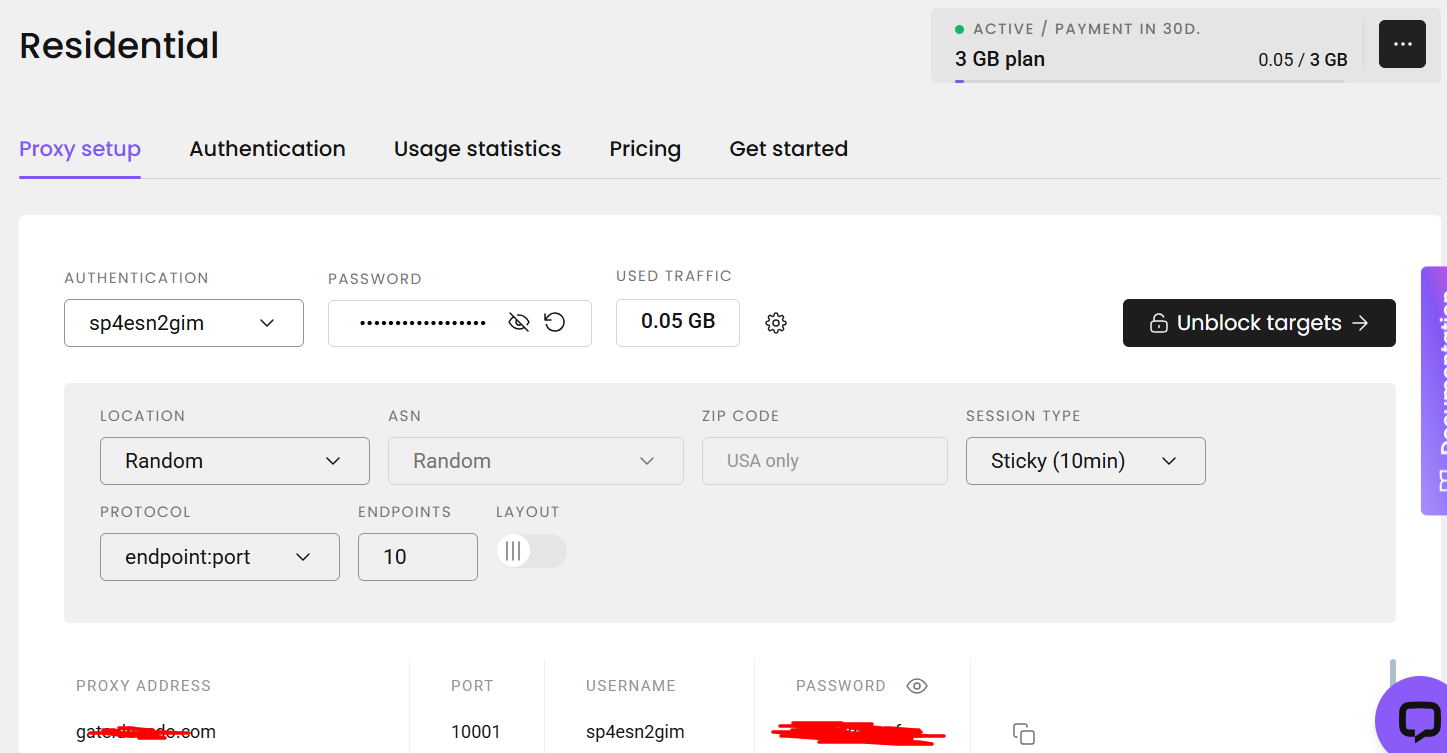Go to the Pricing tab
Viewport: 1447px width, 753px height.
pos(645,149)
